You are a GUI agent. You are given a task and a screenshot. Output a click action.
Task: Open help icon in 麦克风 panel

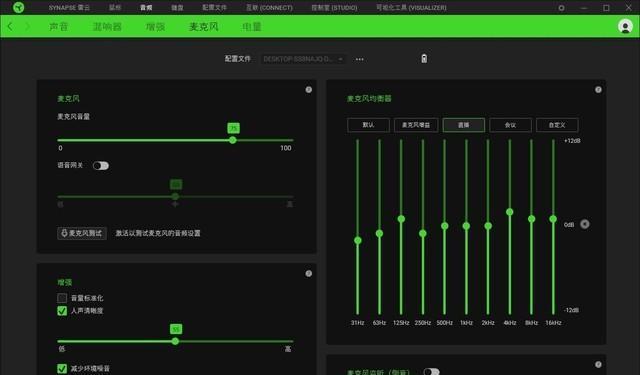(x=309, y=90)
